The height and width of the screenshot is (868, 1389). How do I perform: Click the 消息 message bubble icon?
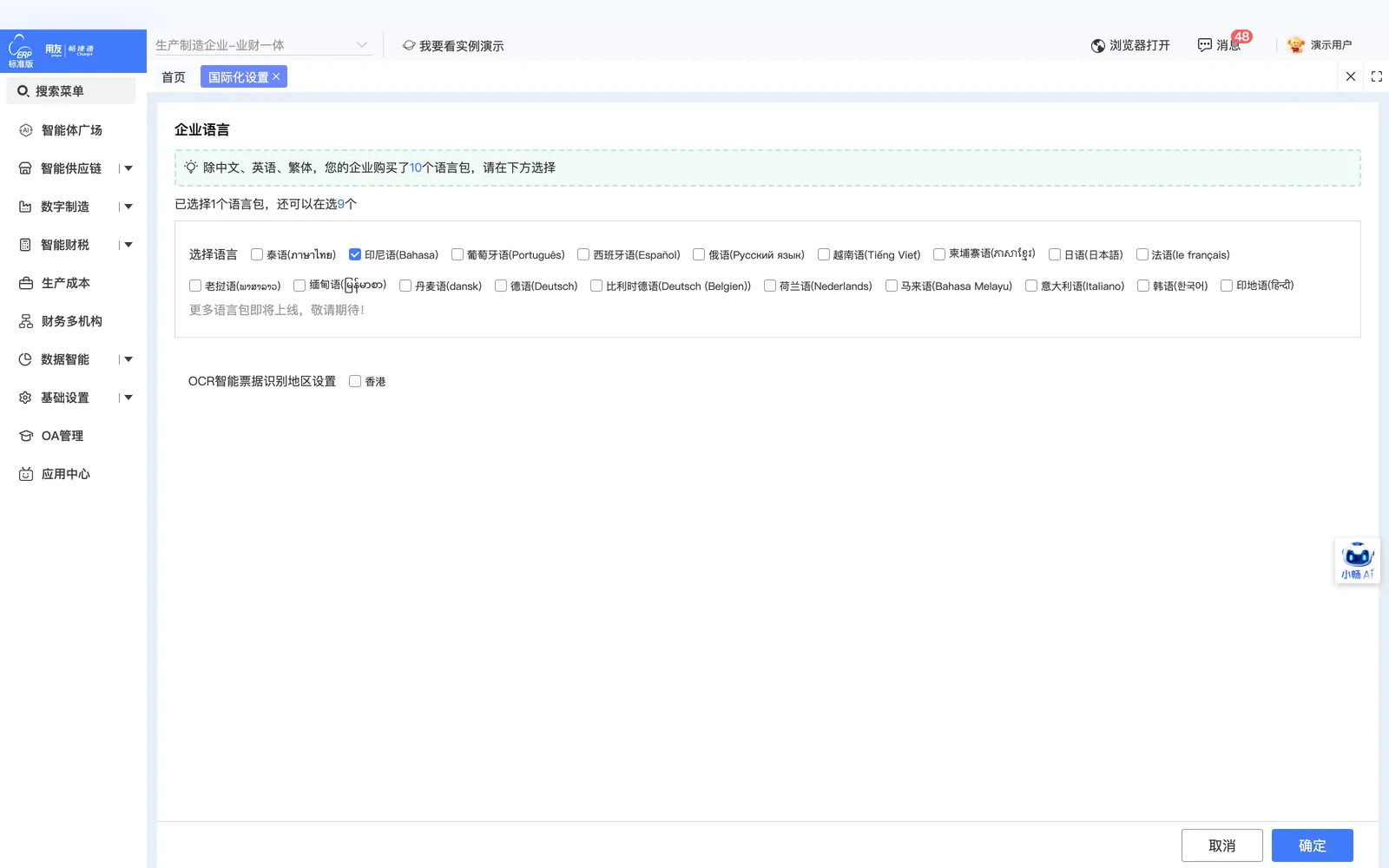click(x=1204, y=45)
